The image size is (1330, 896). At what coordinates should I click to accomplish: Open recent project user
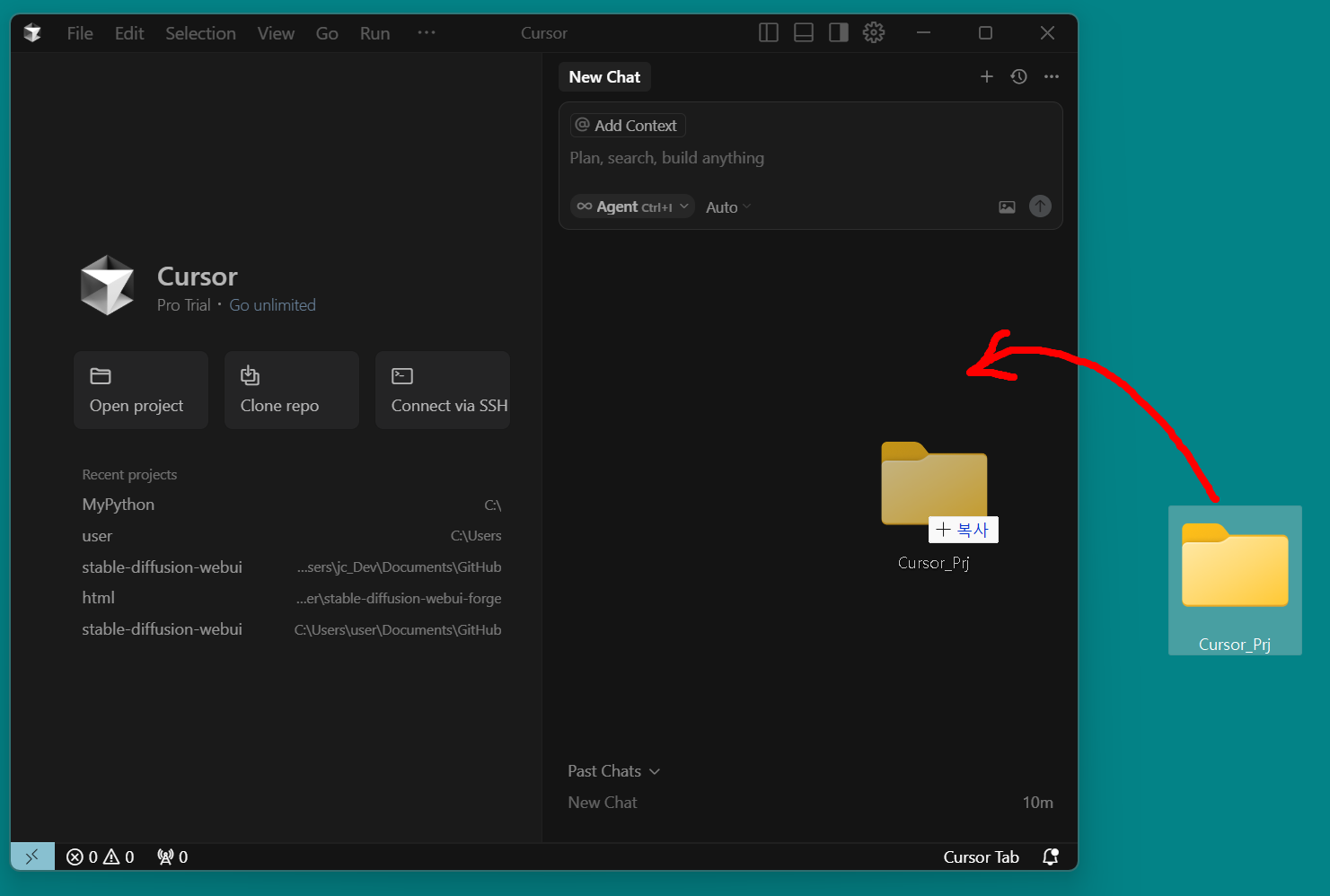[x=292, y=536]
